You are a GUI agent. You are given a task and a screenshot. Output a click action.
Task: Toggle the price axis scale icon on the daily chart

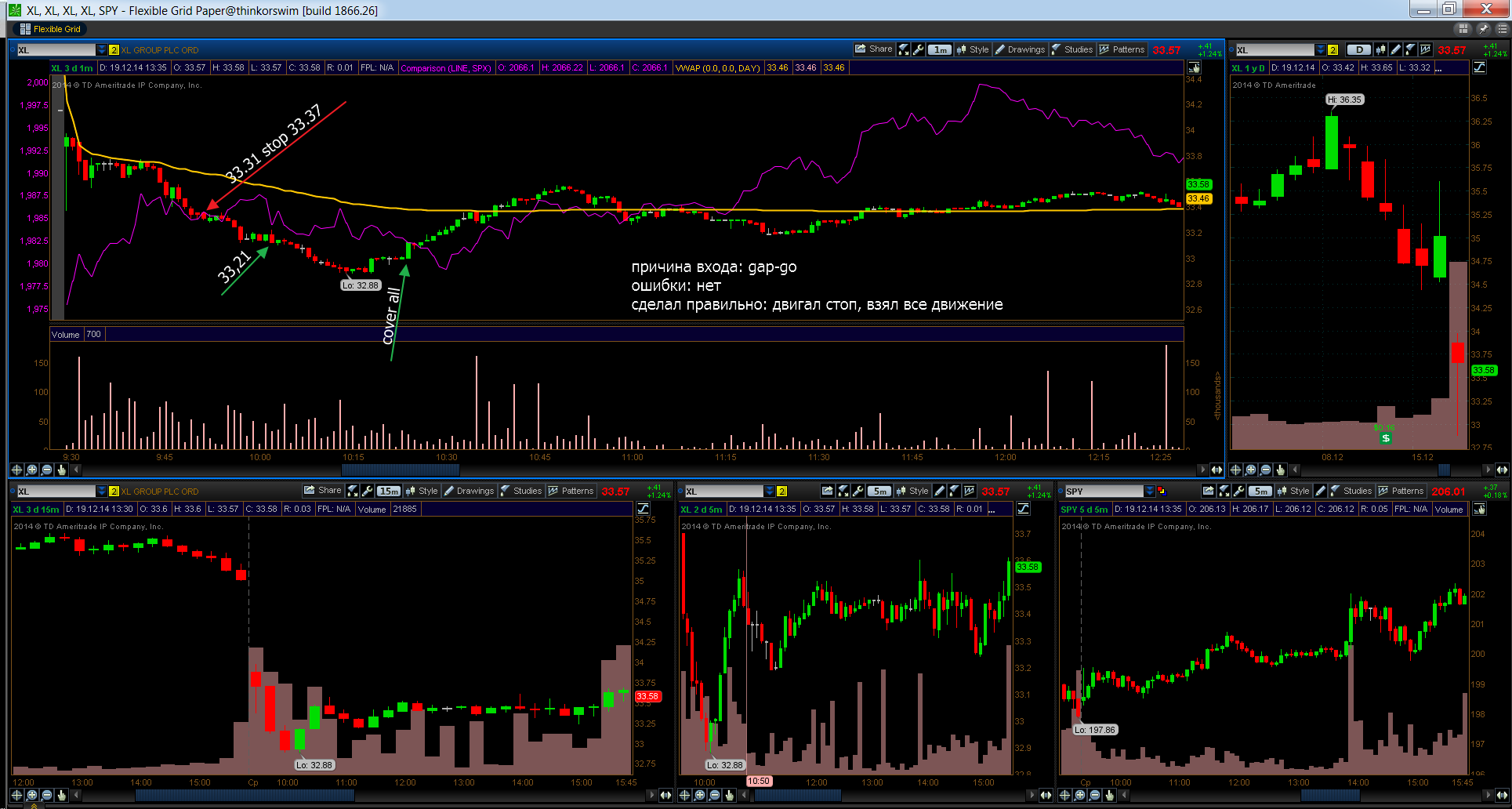click(x=1479, y=67)
